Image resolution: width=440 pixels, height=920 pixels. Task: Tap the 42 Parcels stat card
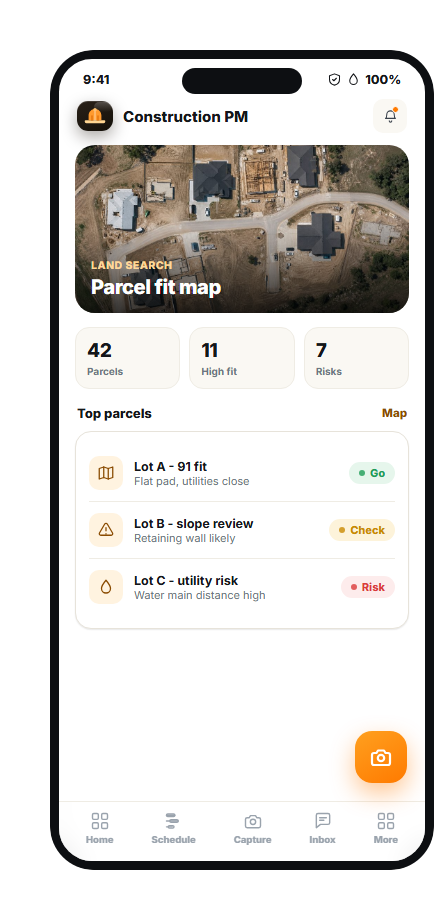127,358
